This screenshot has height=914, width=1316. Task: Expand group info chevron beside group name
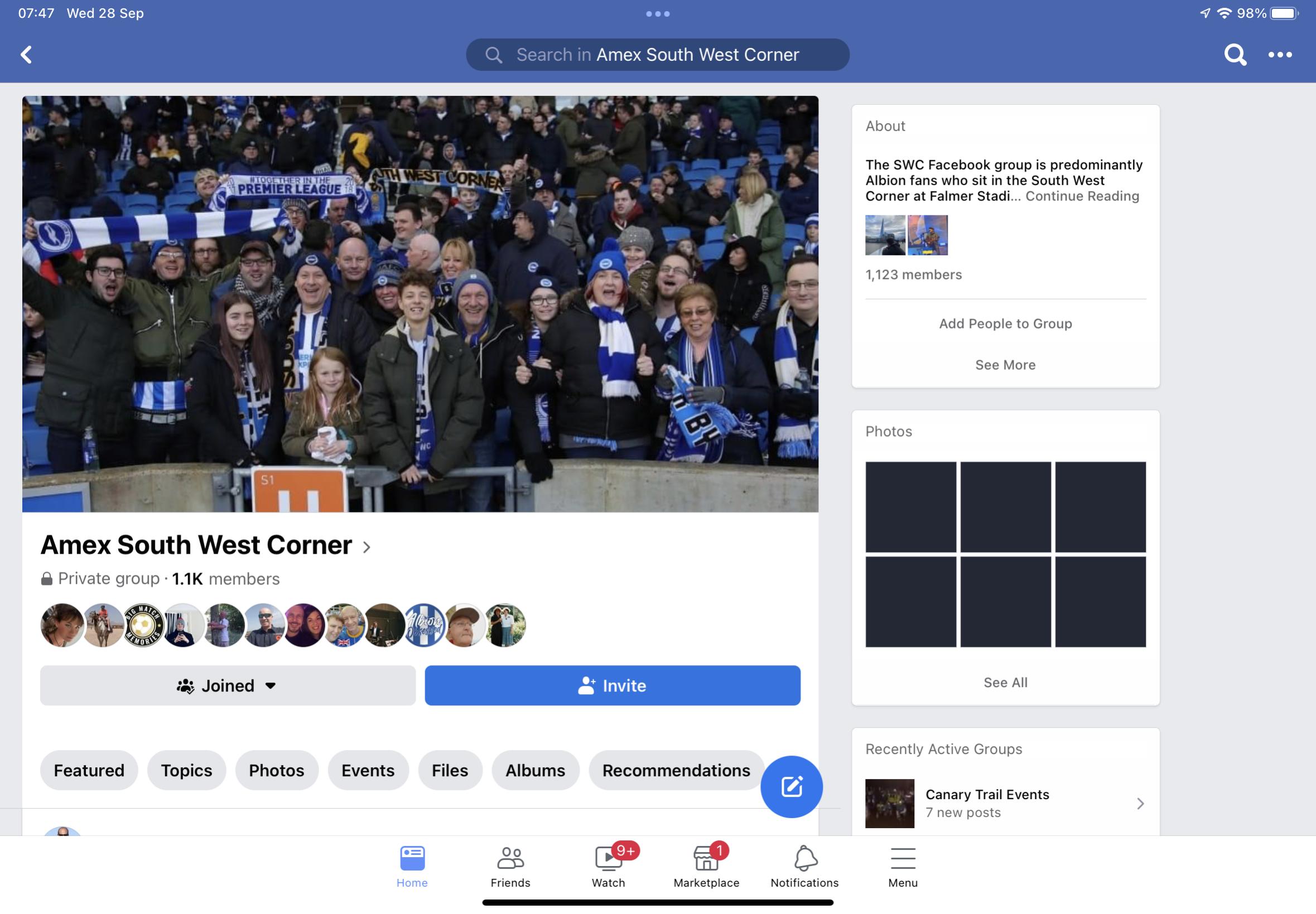(367, 547)
